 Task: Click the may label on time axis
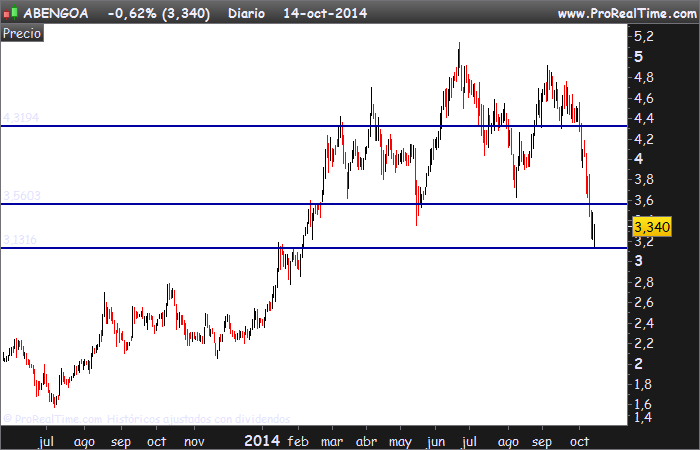click(400, 442)
